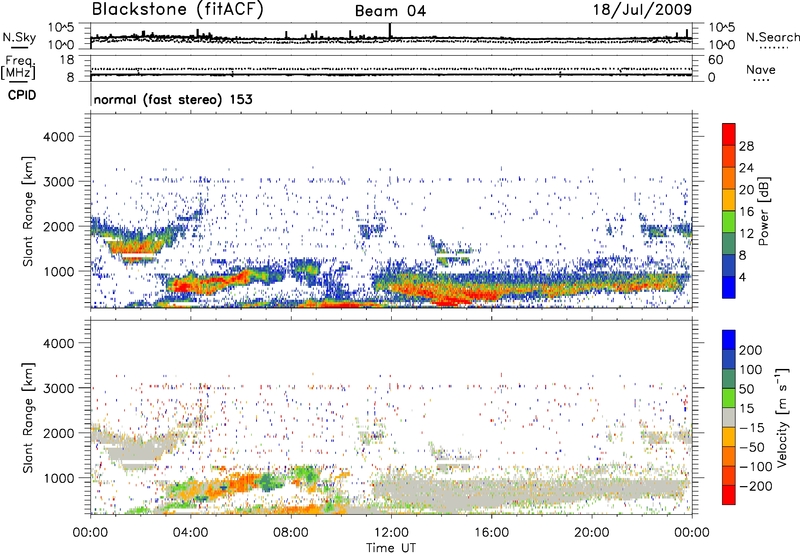
Task: Pick the gray -15 to 15 Velocity swatch
Action: tap(729, 417)
